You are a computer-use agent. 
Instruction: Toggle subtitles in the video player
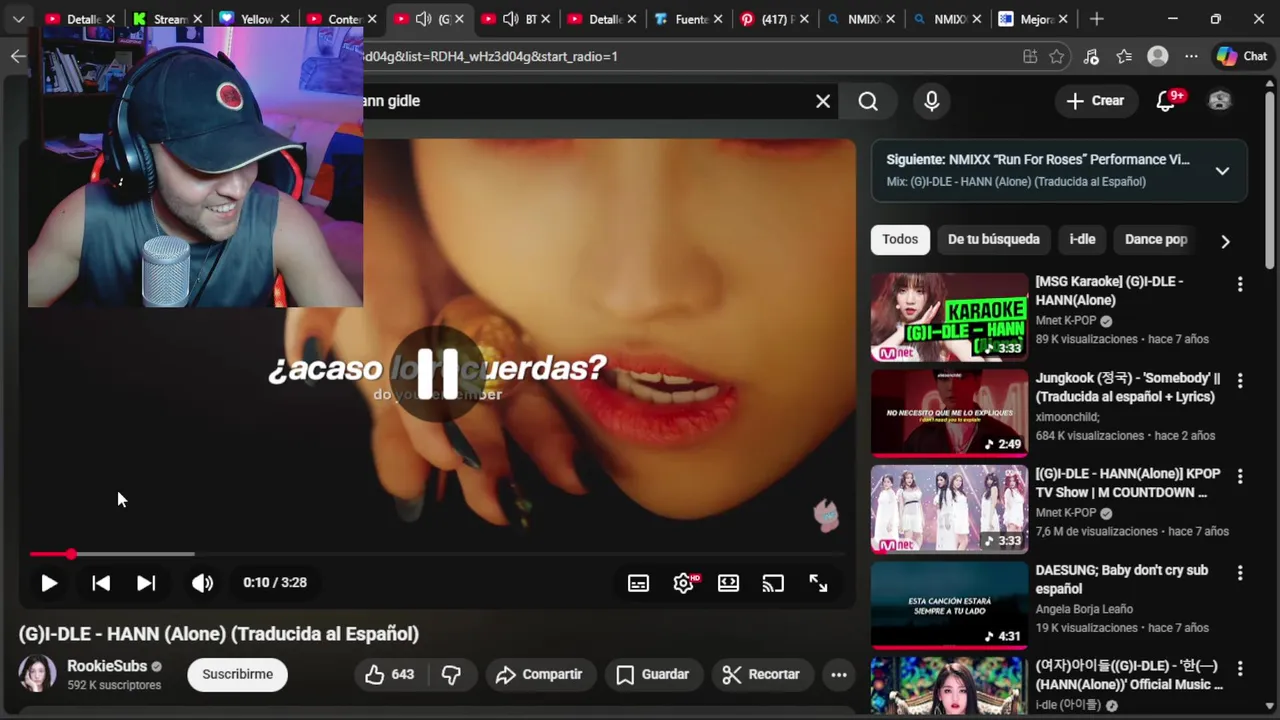coord(638,583)
